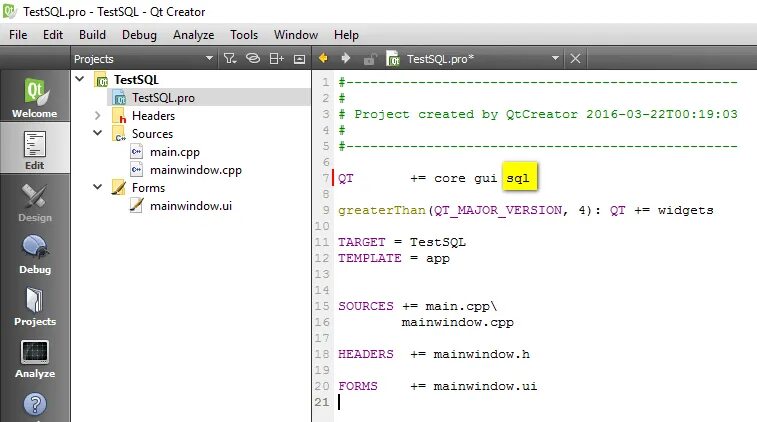Switch to Edit mode
This screenshot has height=422, width=757.
point(35,149)
